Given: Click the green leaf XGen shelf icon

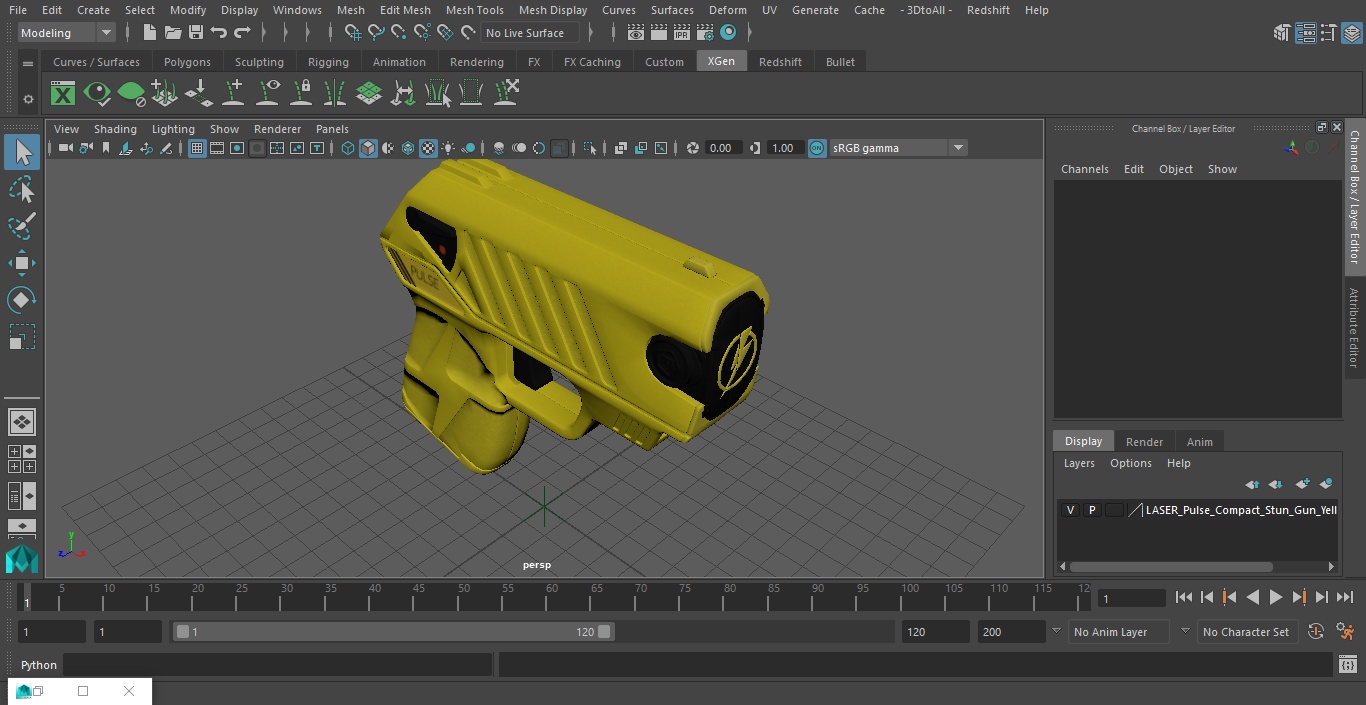Looking at the screenshot, I should (131, 94).
